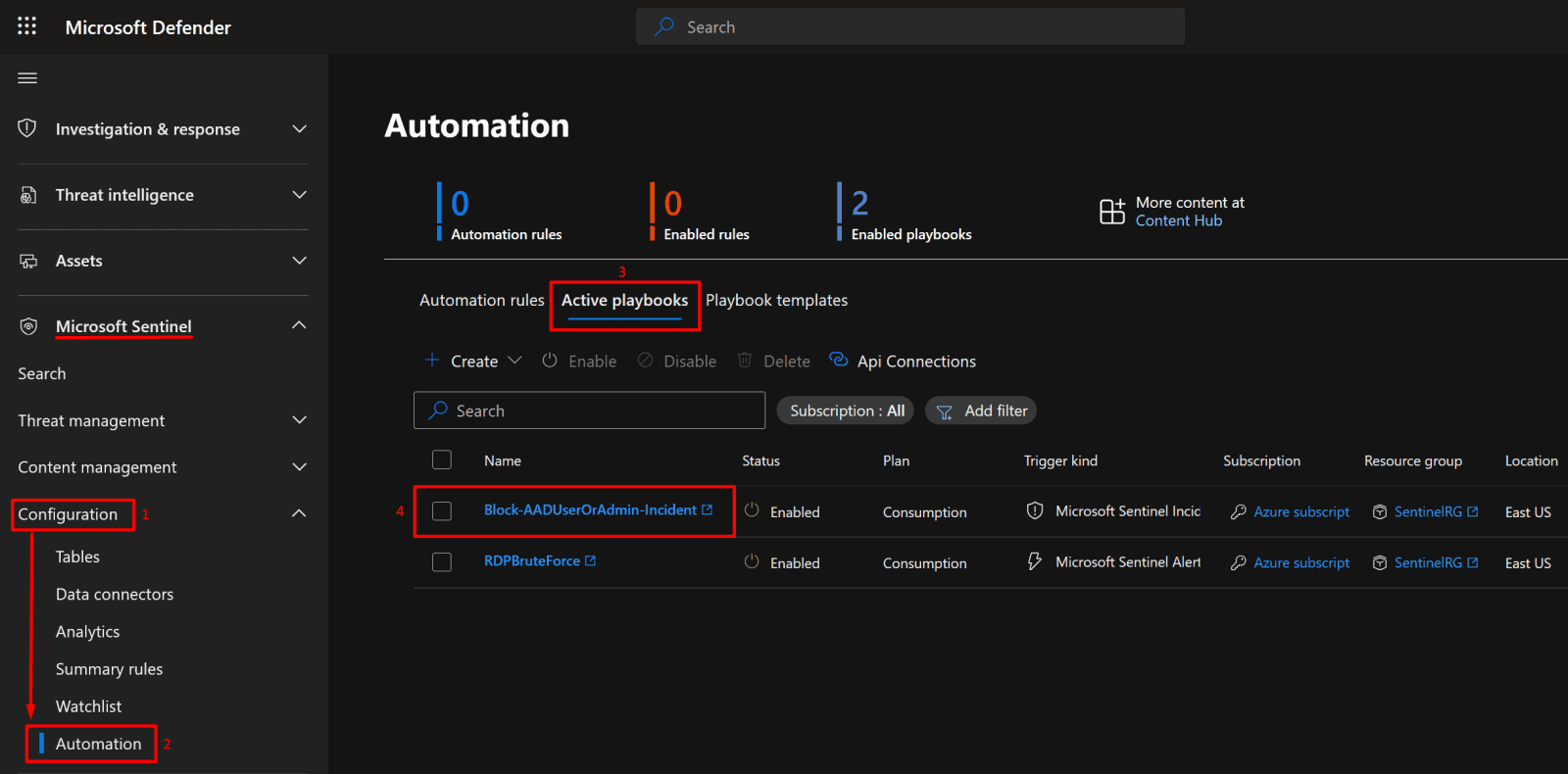Check the Block-AADUserOrAdmin-Incident row checkbox
Image resolution: width=1568 pixels, height=774 pixels.
442,511
